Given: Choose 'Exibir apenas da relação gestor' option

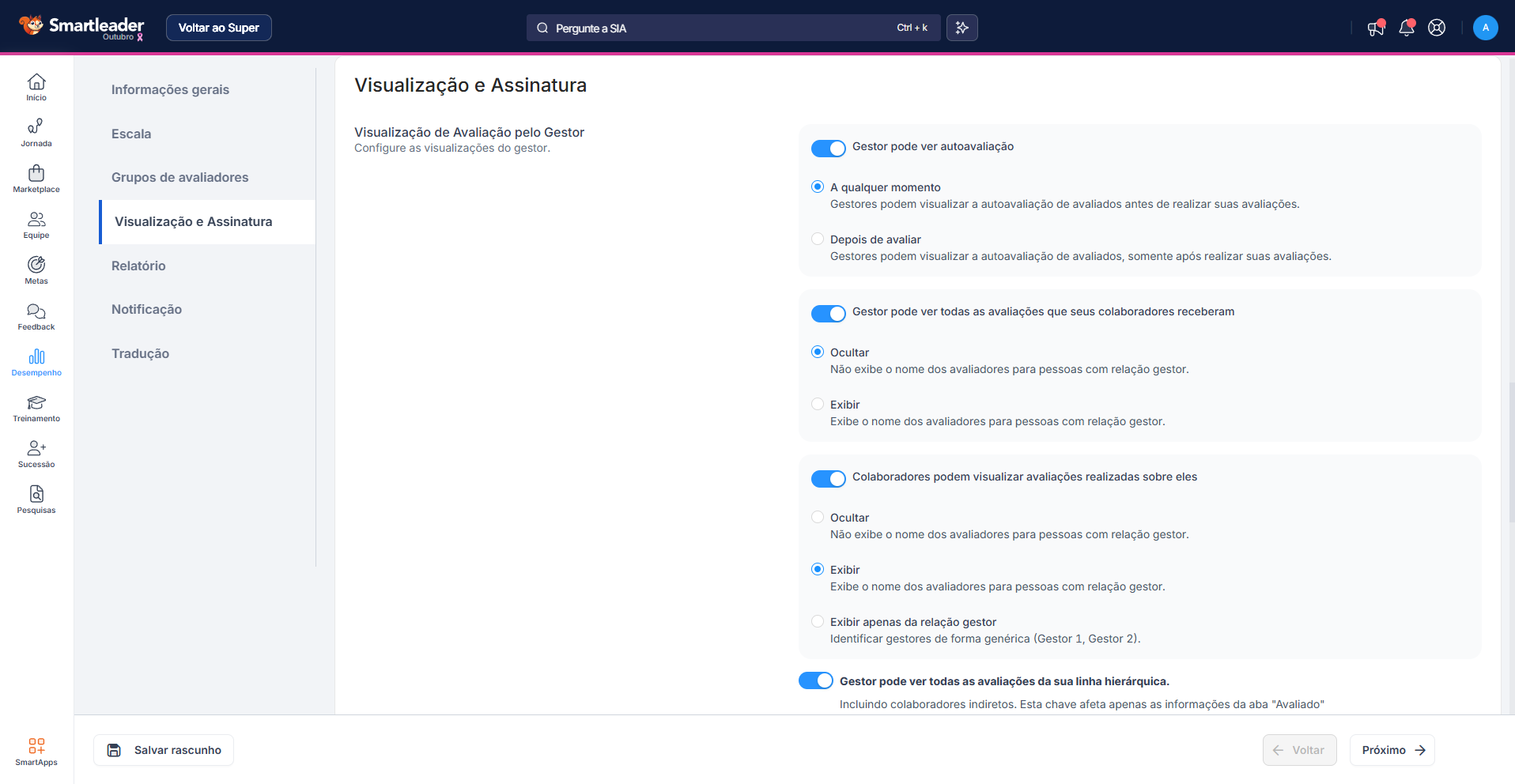Looking at the screenshot, I should (818, 621).
